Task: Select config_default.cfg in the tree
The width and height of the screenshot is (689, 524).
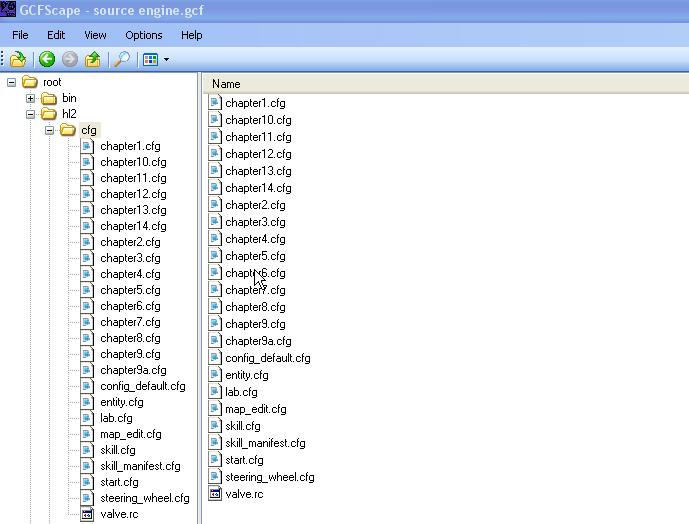Action: [143, 386]
